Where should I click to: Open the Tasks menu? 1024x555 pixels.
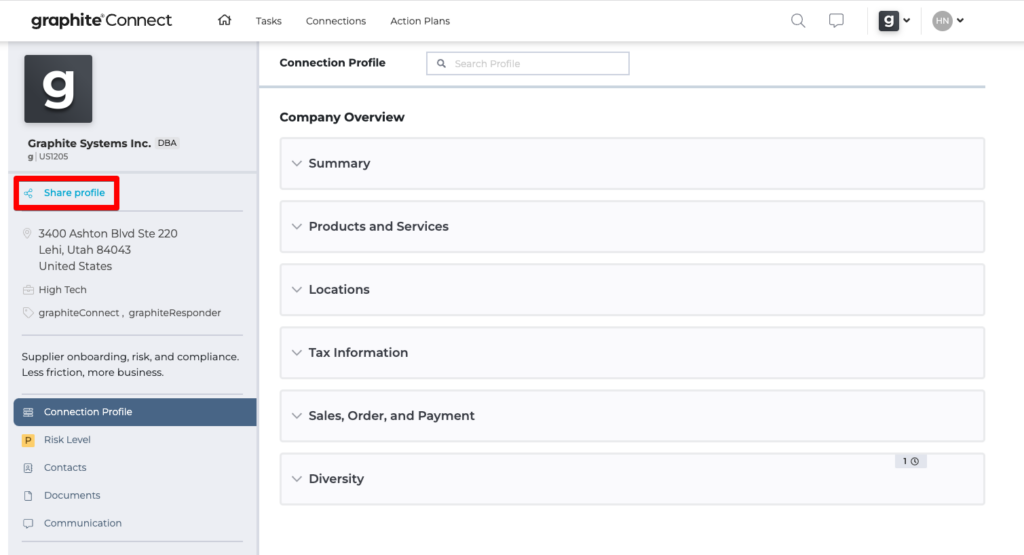pos(268,21)
